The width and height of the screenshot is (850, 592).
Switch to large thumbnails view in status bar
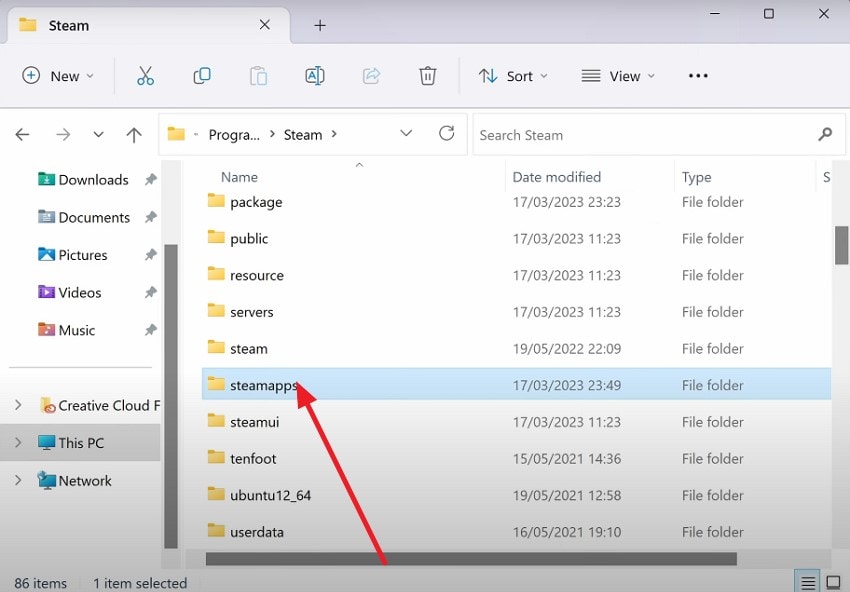pos(833,581)
